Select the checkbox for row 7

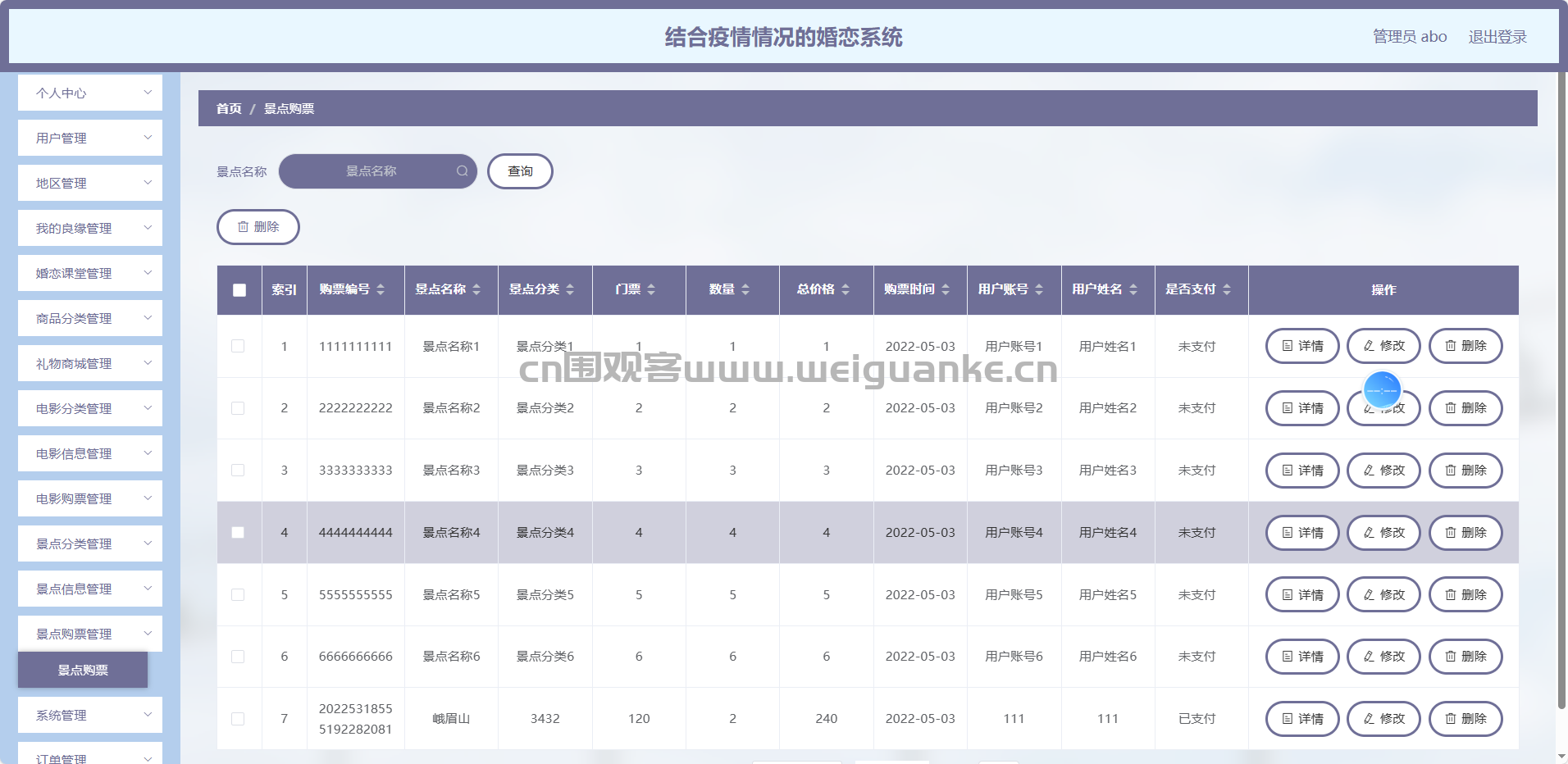pyautogui.click(x=238, y=719)
